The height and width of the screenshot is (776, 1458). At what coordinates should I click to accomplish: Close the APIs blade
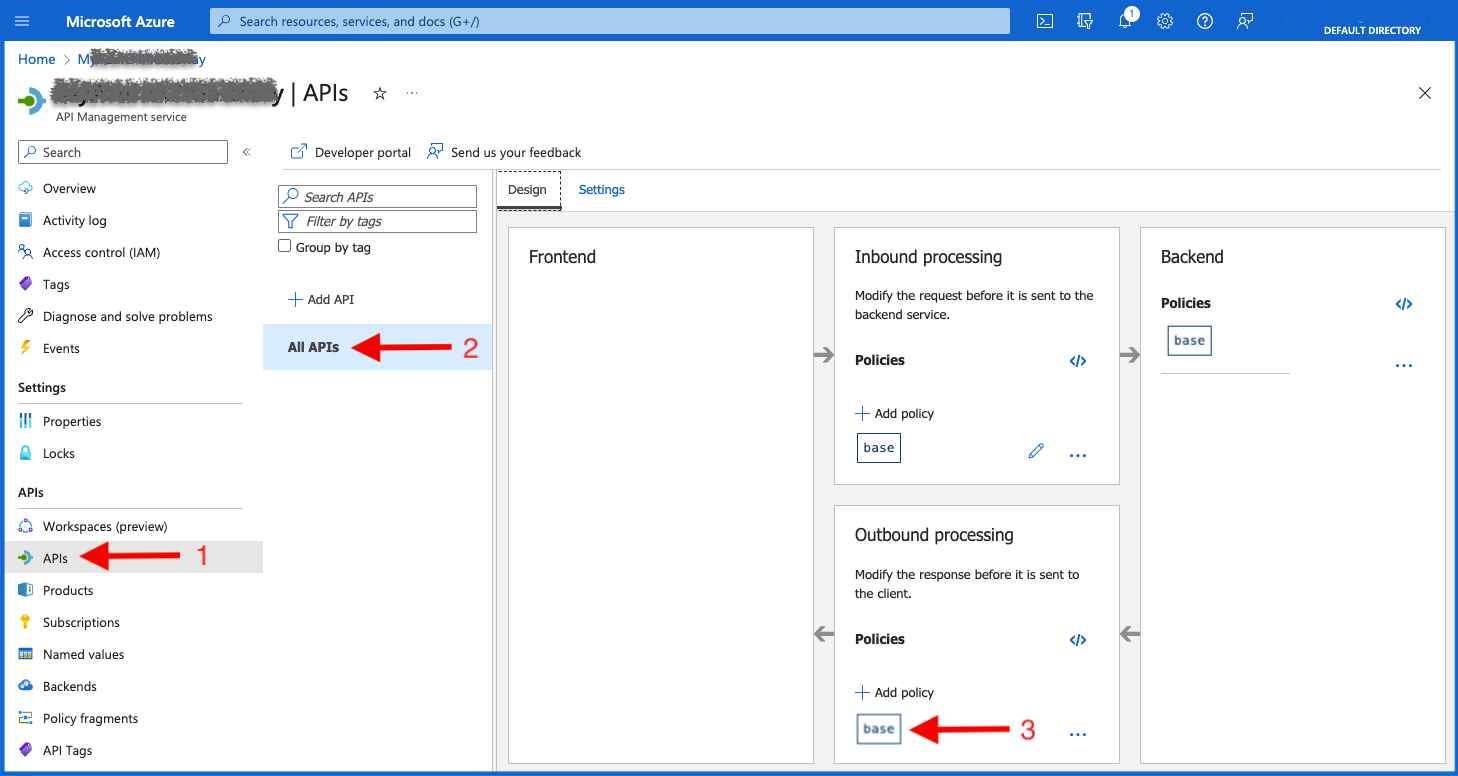(x=1425, y=93)
